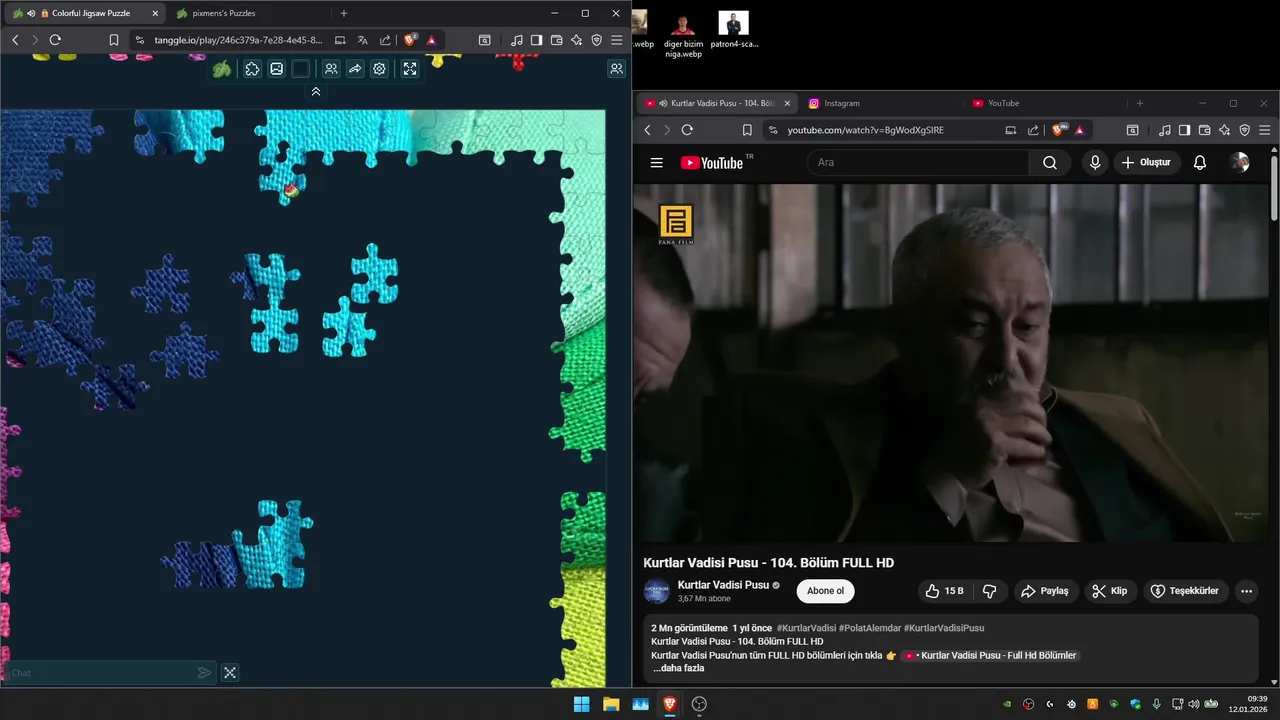This screenshot has height=720, width=1280.
Task: Open YouTube notifications bell
Action: (1200, 162)
